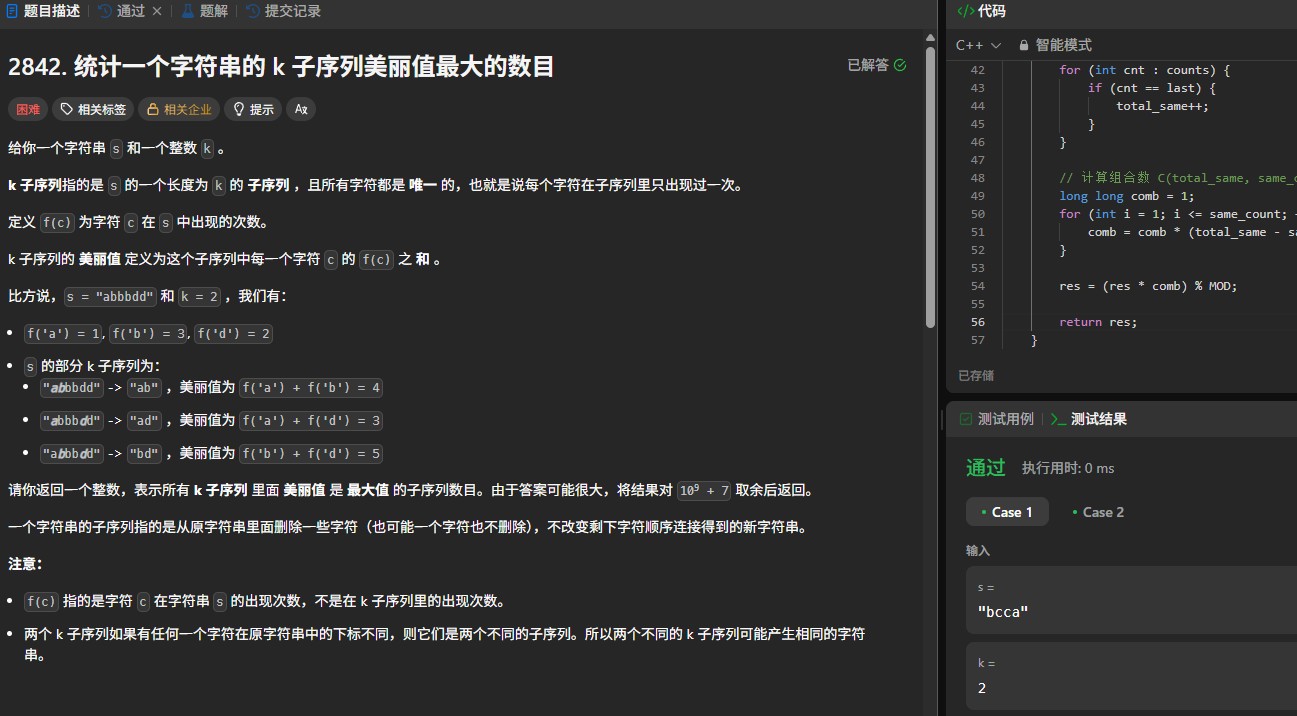1297x716 pixels.
Task: Click the translate language icon button
Action: click(301, 109)
